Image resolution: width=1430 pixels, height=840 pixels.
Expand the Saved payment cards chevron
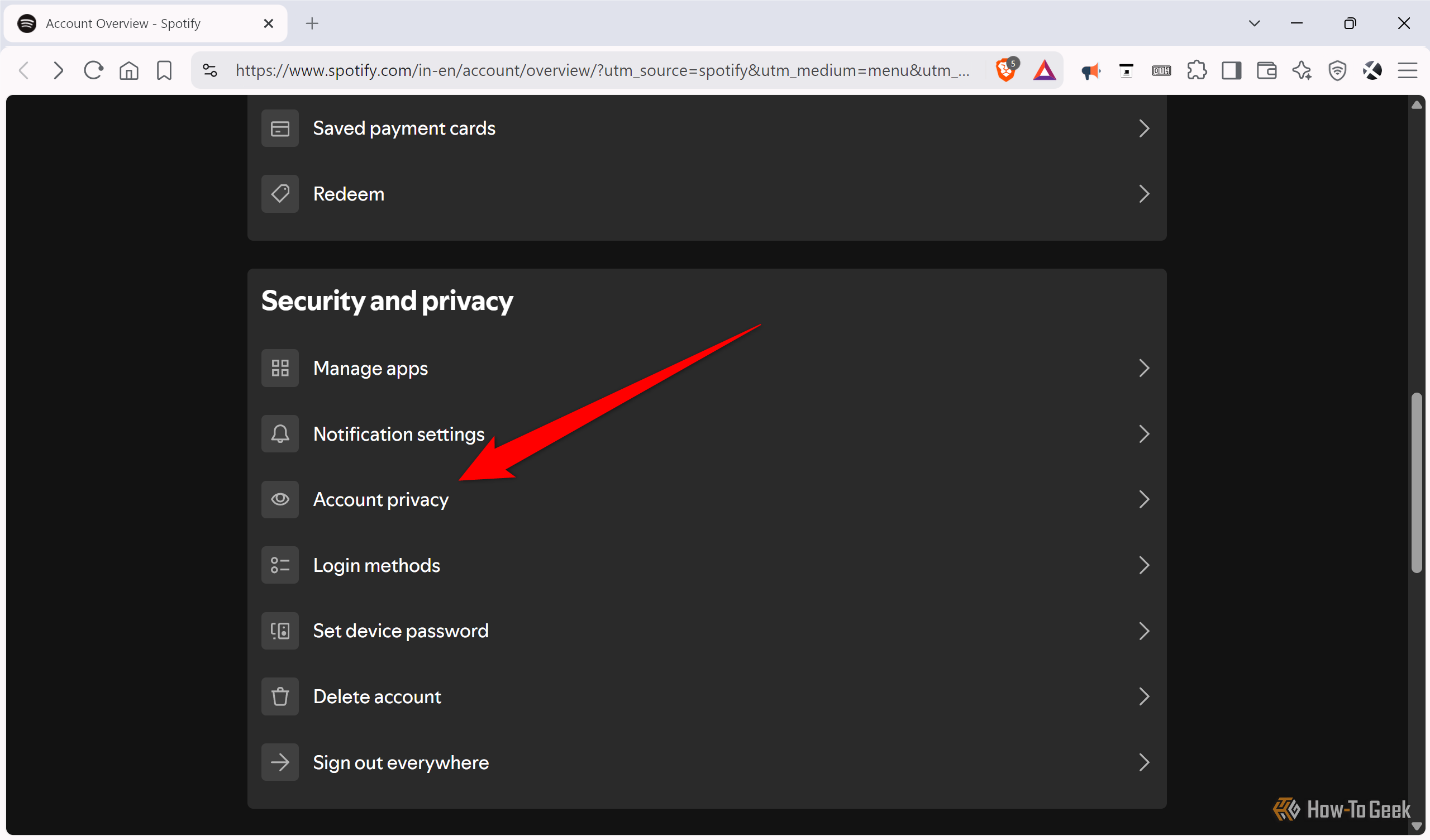[1144, 128]
